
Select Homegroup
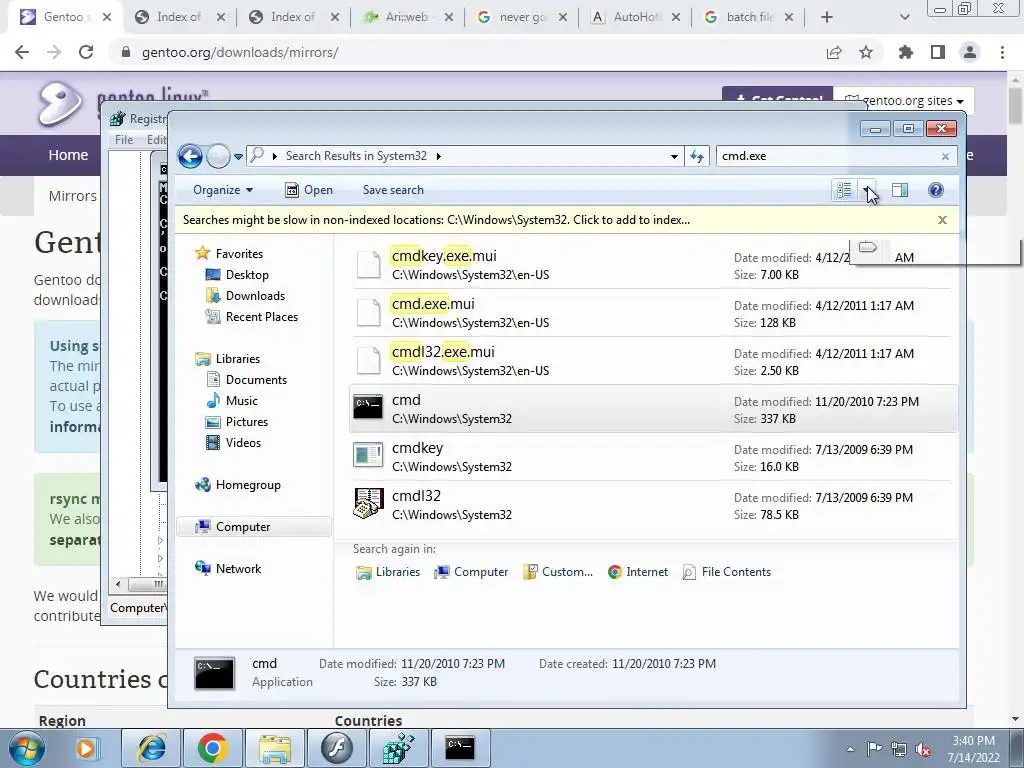pyautogui.click(x=238, y=485)
